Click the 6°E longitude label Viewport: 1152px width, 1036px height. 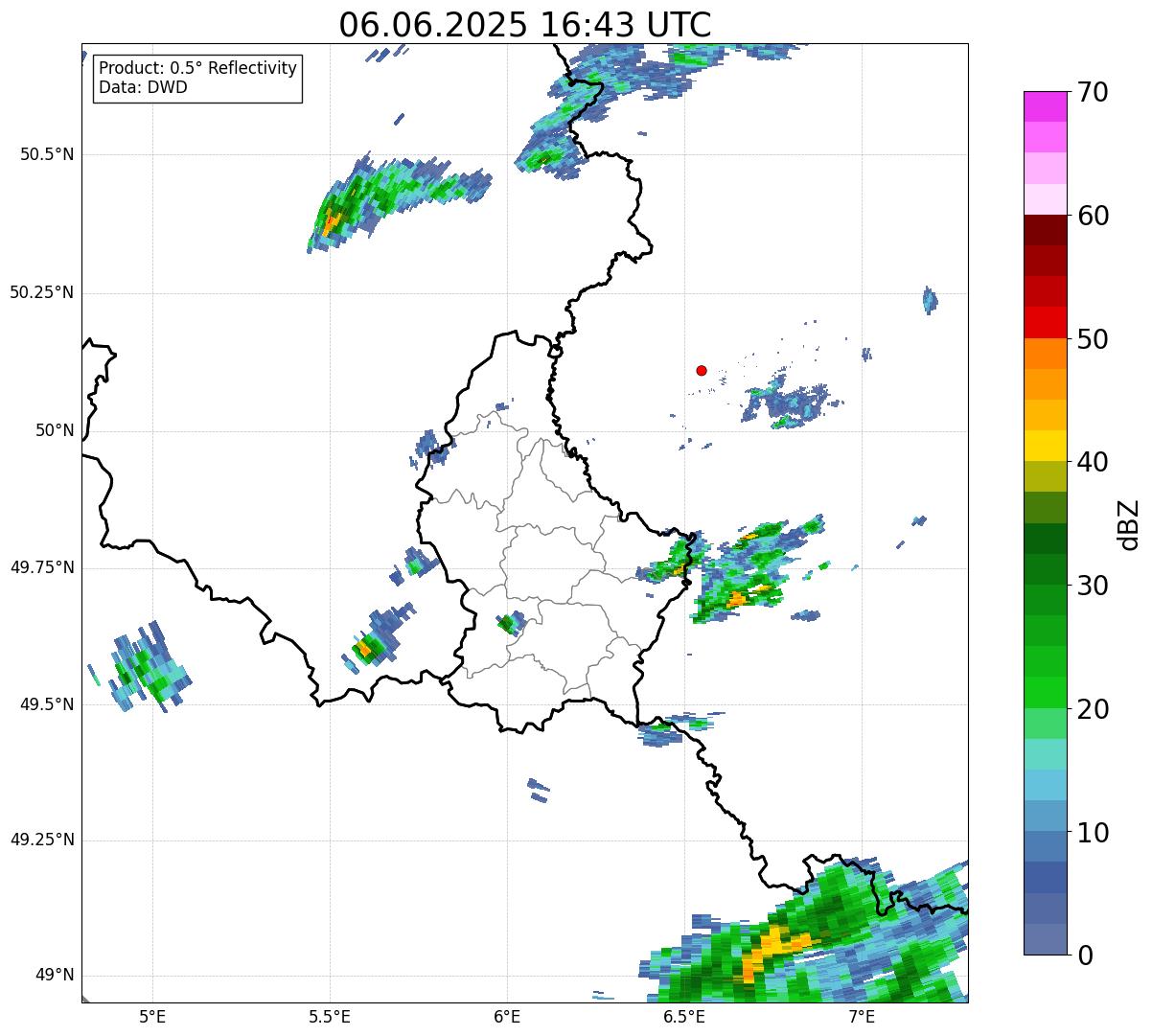point(507,1016)
